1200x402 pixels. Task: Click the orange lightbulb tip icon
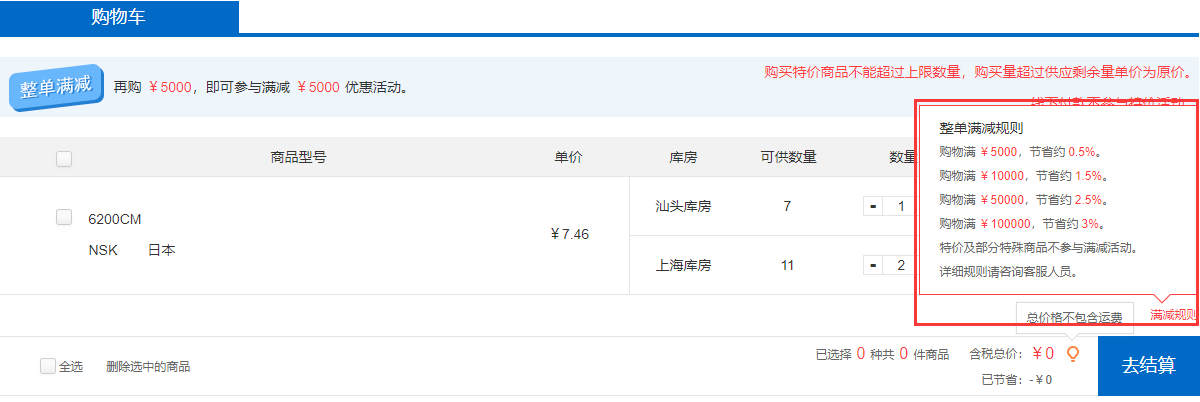click(x=1073, y=353)
